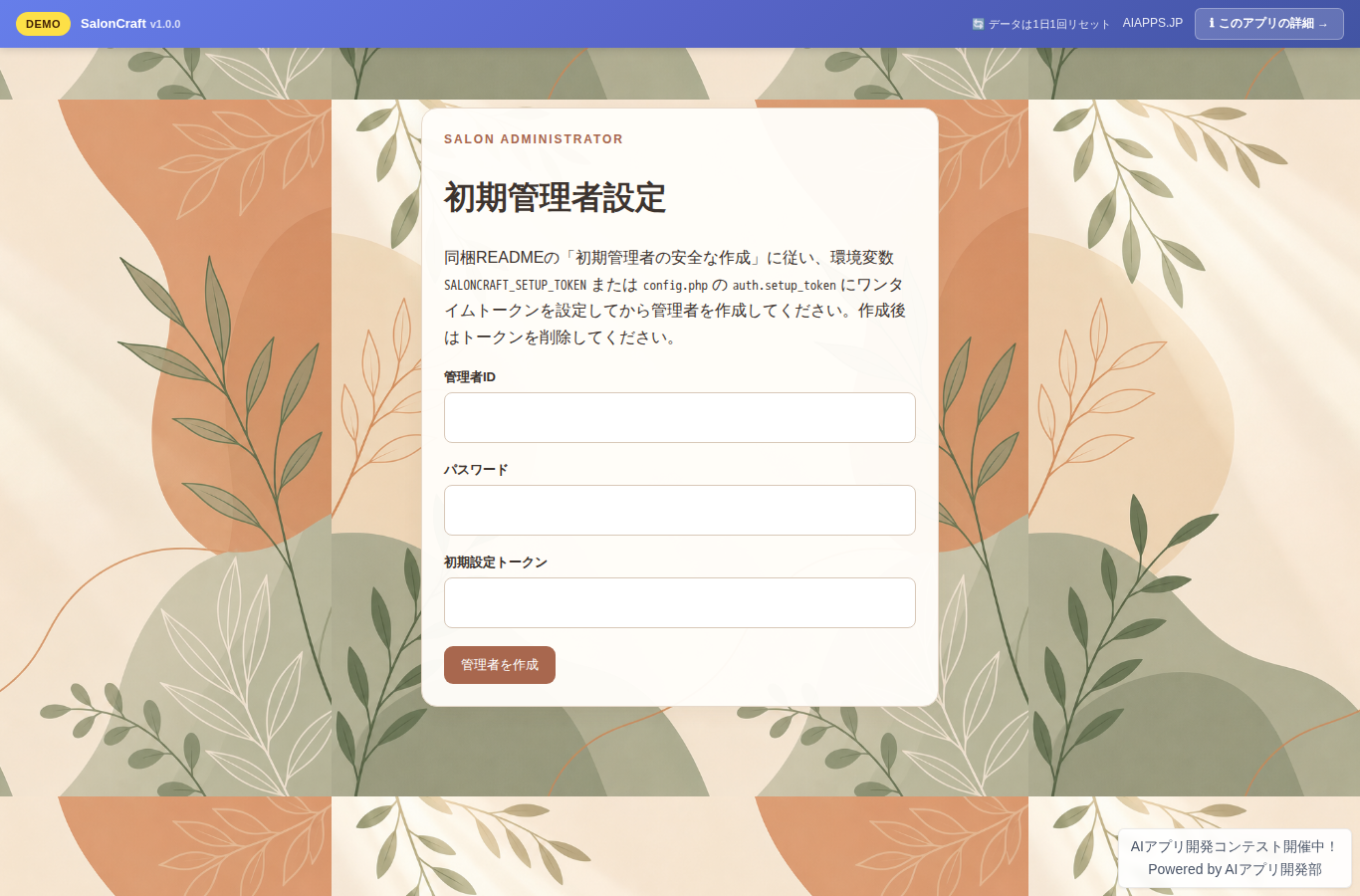The height and width of the screenshot is (896, 1360).
Task: Click the 初期設定トークン field label
Action: point(496,562)
